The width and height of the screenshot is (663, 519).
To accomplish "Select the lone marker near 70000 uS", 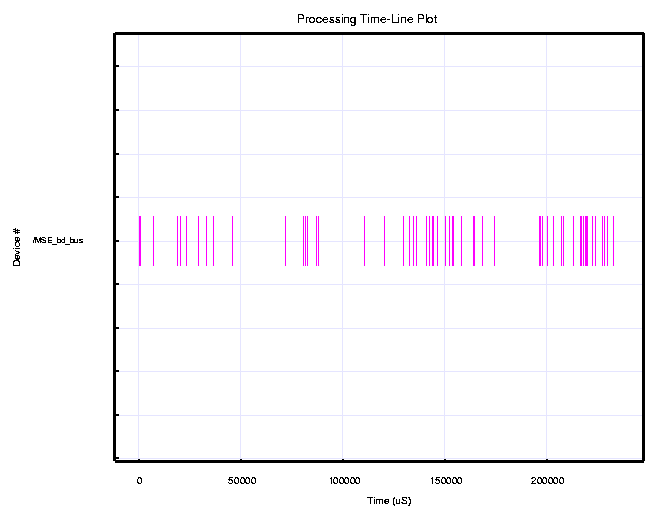I will 285,241.
